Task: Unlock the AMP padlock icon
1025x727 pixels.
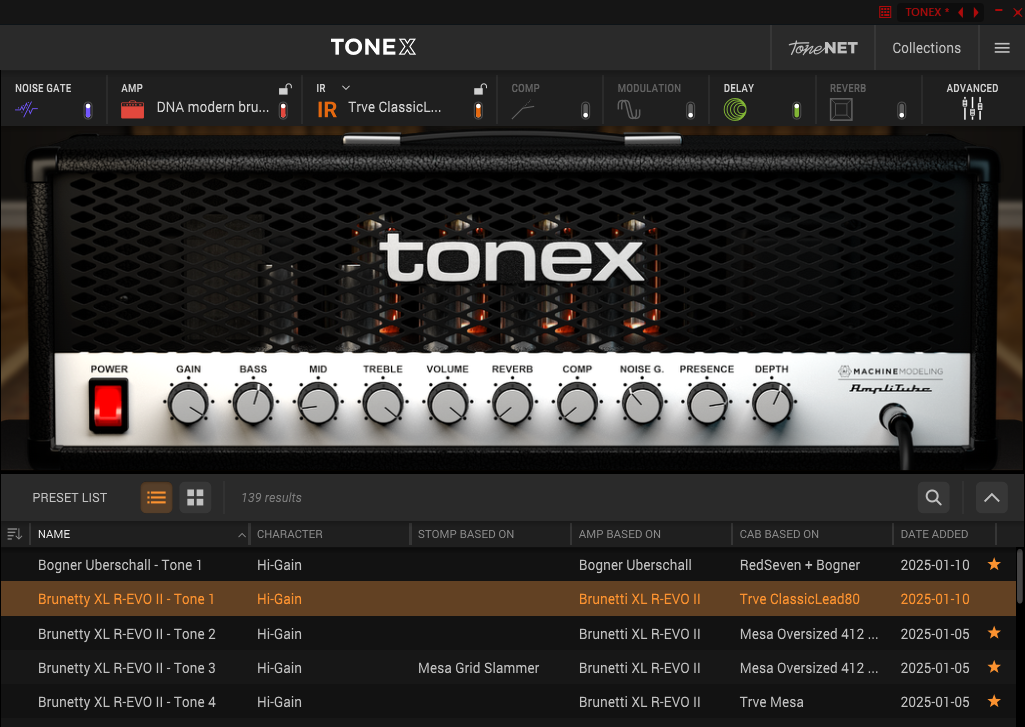Action: click(285, 89)
